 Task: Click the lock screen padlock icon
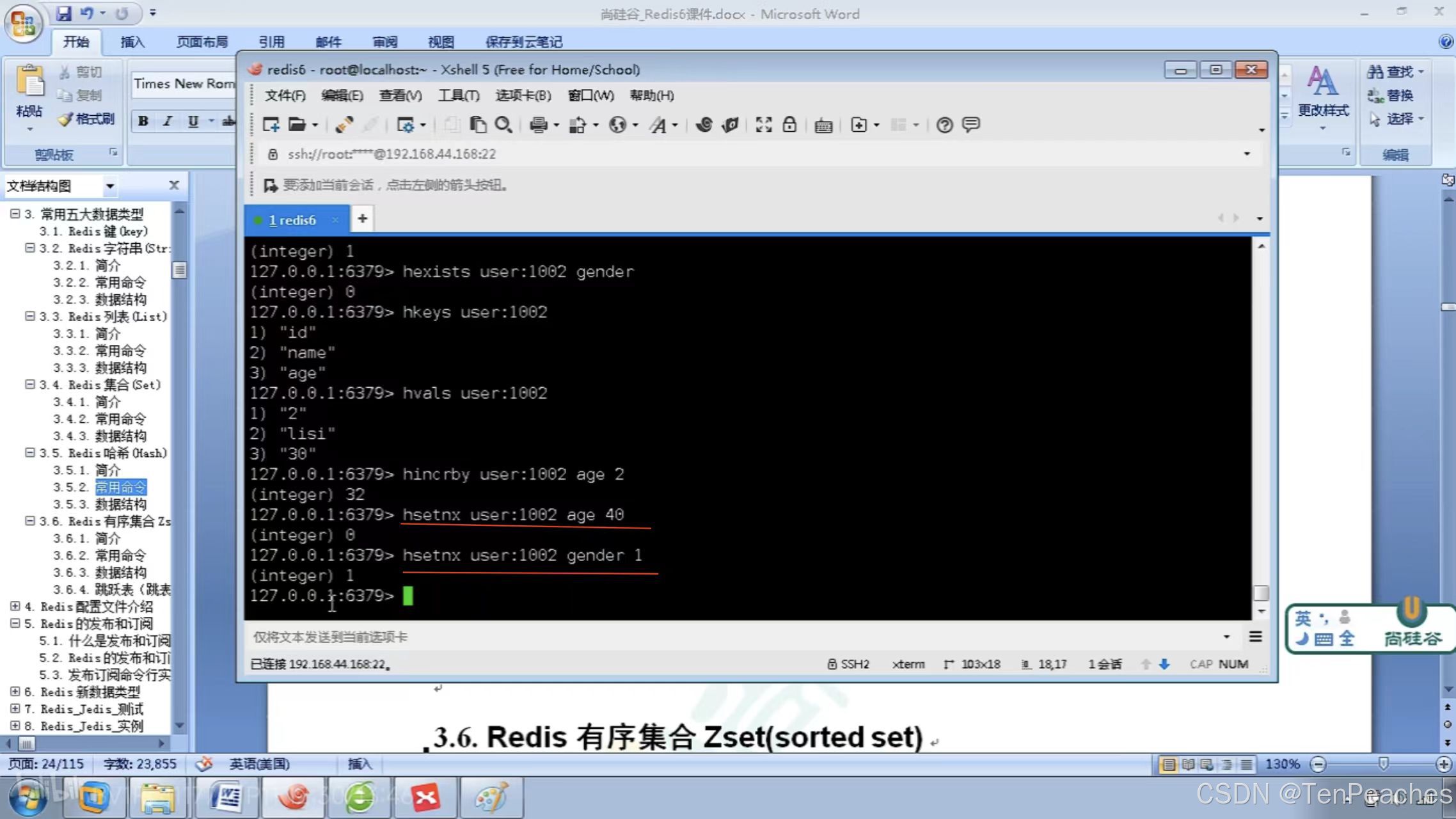click(x=789, y=125)
